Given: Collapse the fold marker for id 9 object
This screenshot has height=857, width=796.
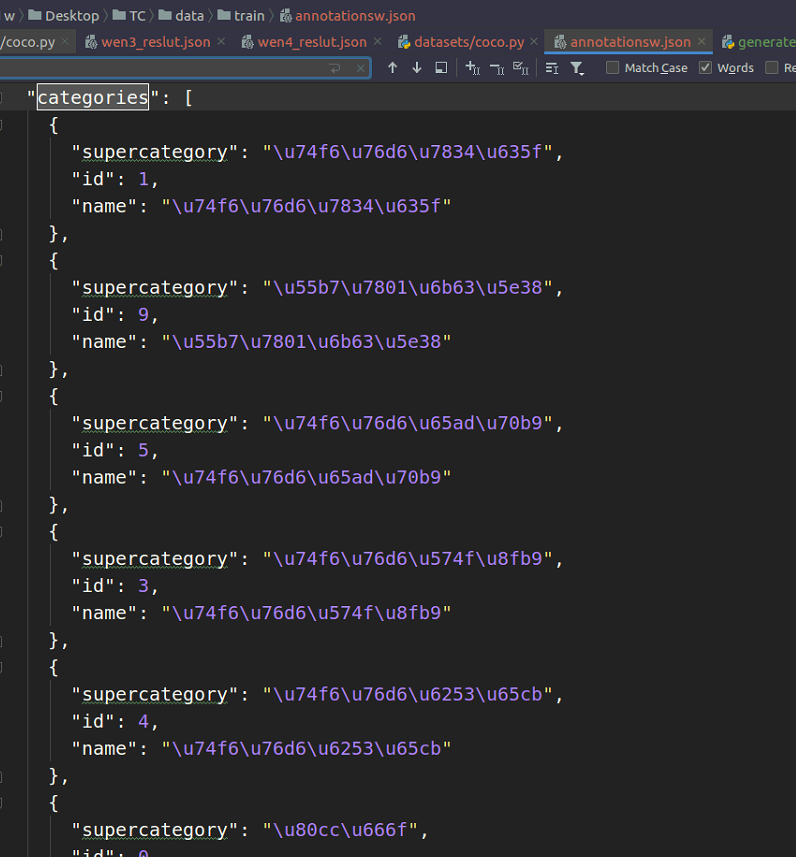Looking at the screenshot, I should [x=3, y=261].
